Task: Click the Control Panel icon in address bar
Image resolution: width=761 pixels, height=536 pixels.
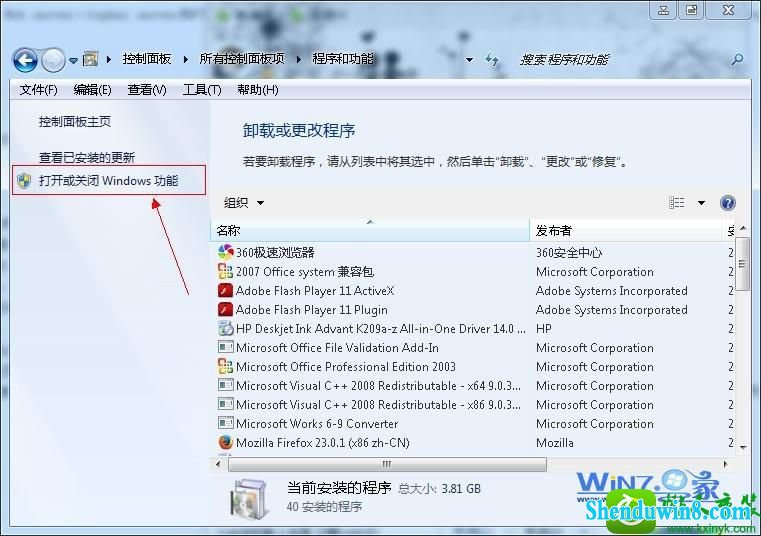Action: point(90,59)
